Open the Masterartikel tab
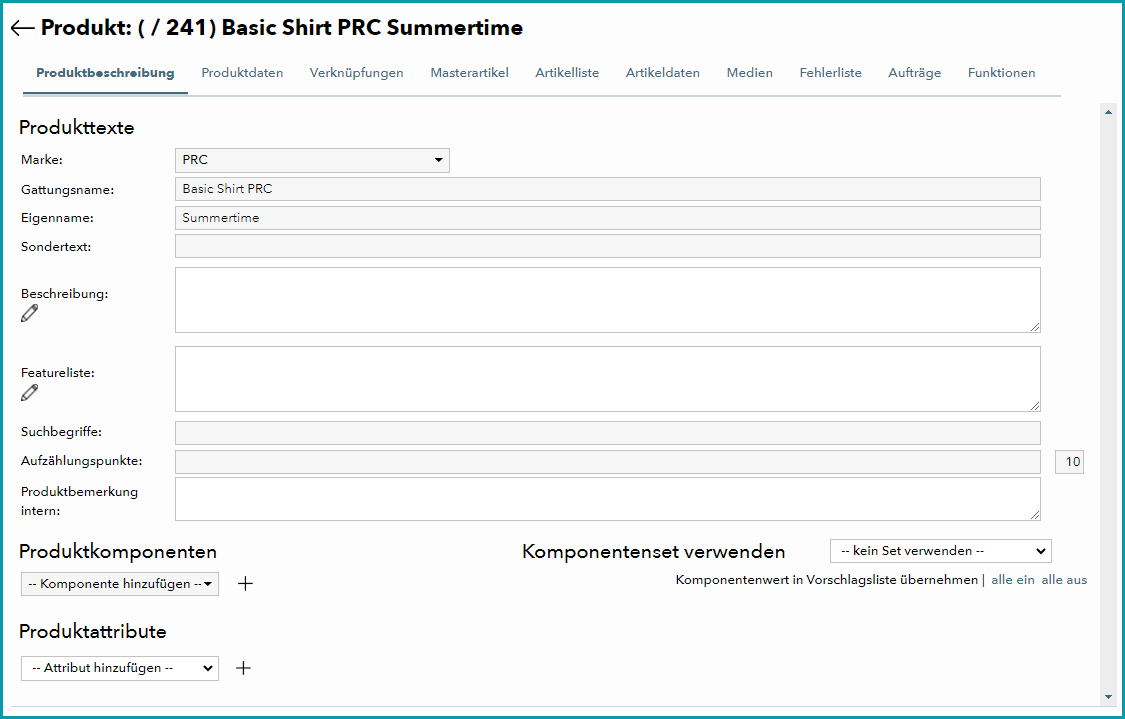The height and width of the screenshot is (719, 1125). 469,72
